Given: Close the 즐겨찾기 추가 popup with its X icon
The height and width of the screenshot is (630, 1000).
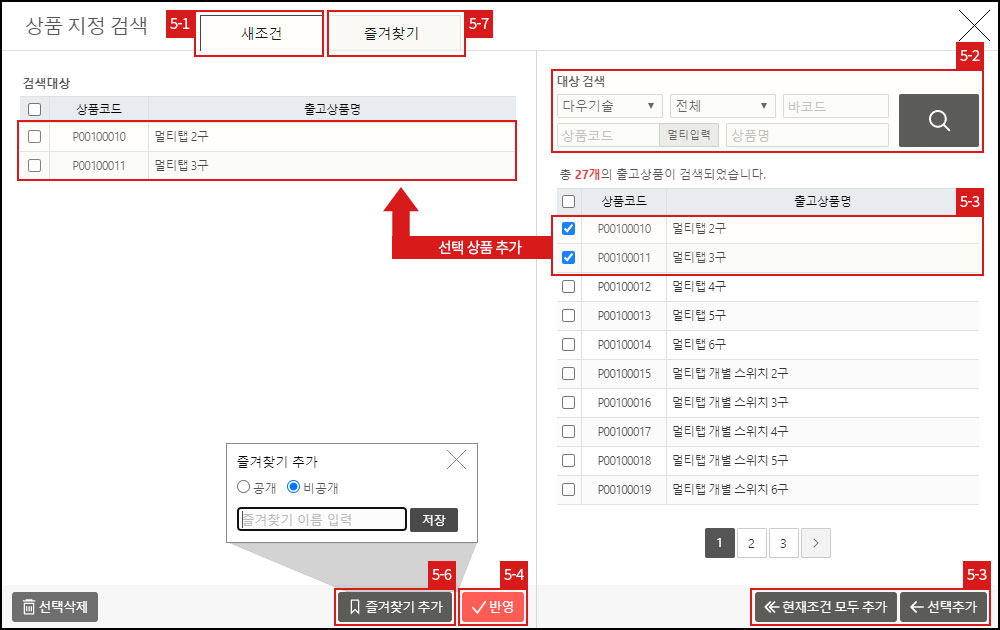Looking at the screenshot, I should point(456,459).
